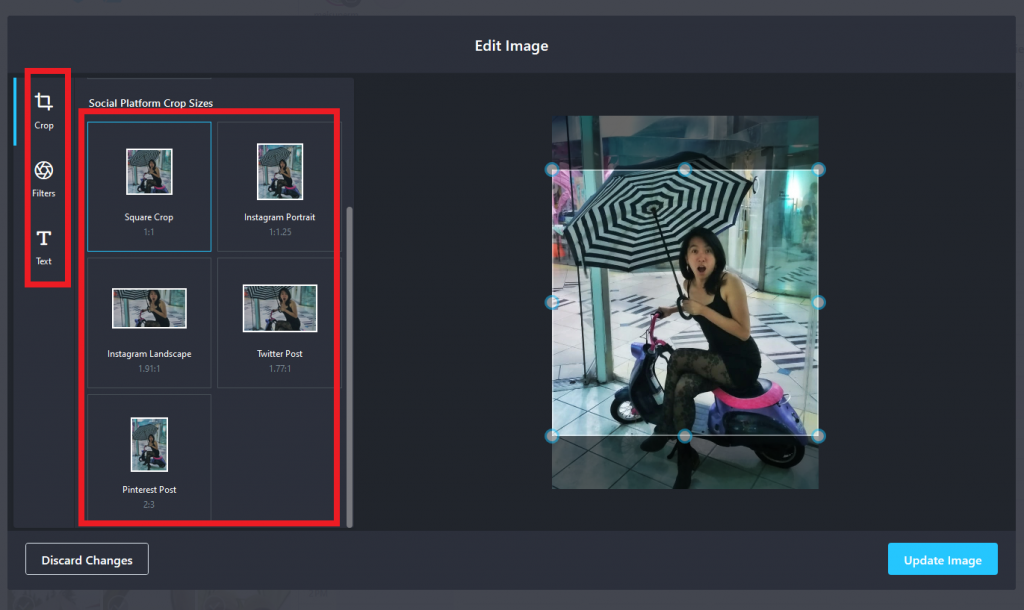Click the bottom-right crop corner handle

tap(818, 436)
